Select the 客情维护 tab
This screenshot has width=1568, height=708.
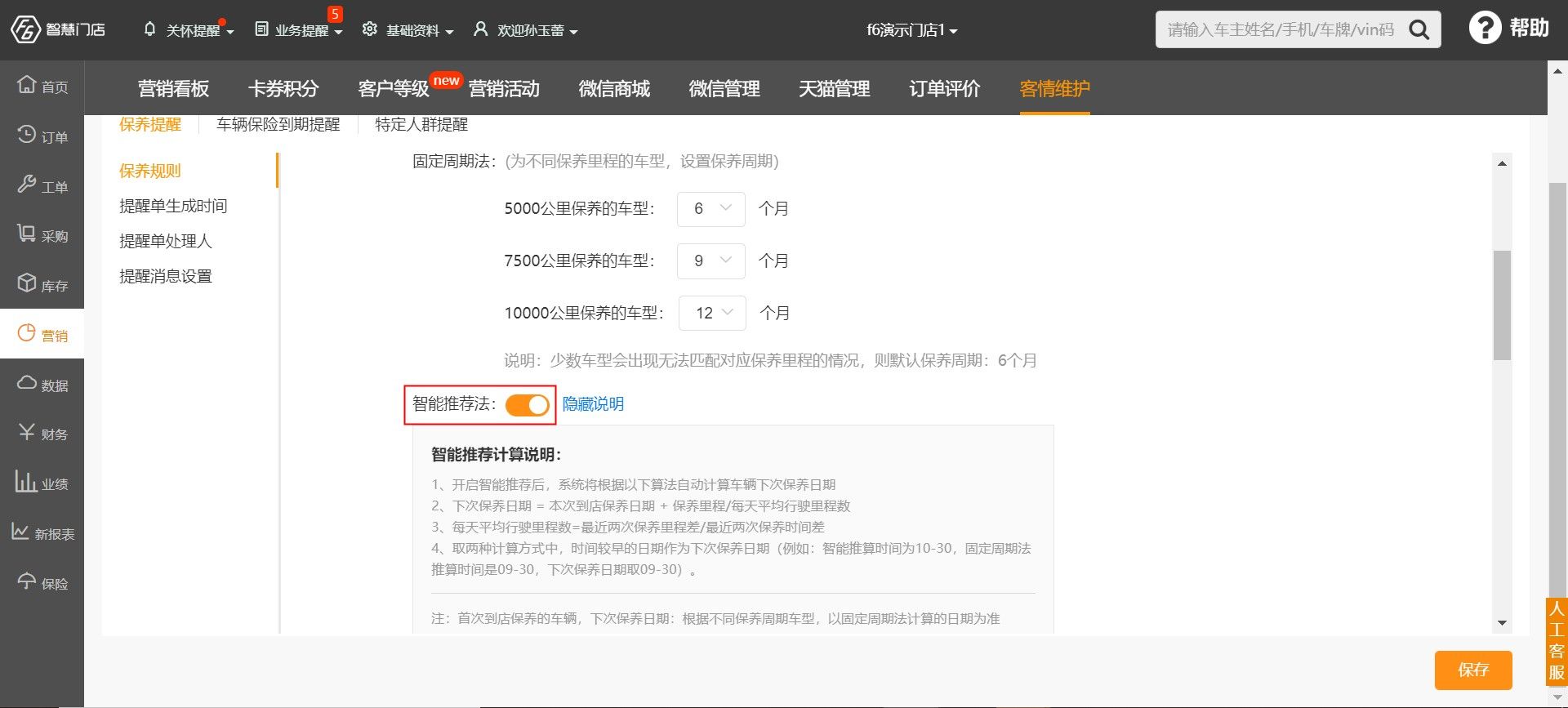pyautogui.click(x=1055, y=88)
